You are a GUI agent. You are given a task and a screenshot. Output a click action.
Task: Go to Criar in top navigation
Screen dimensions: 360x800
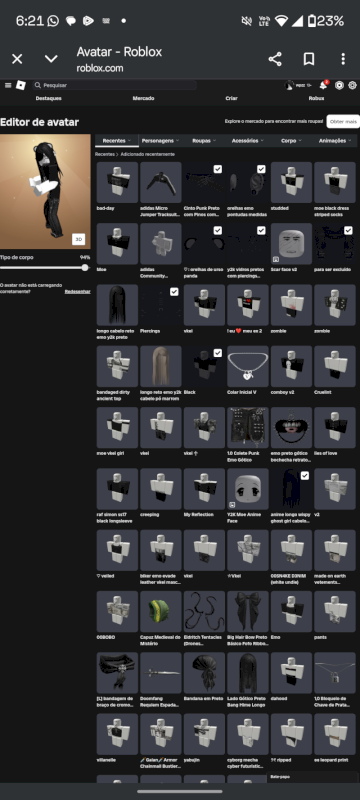pyautogui.click(x=232, y=98)
